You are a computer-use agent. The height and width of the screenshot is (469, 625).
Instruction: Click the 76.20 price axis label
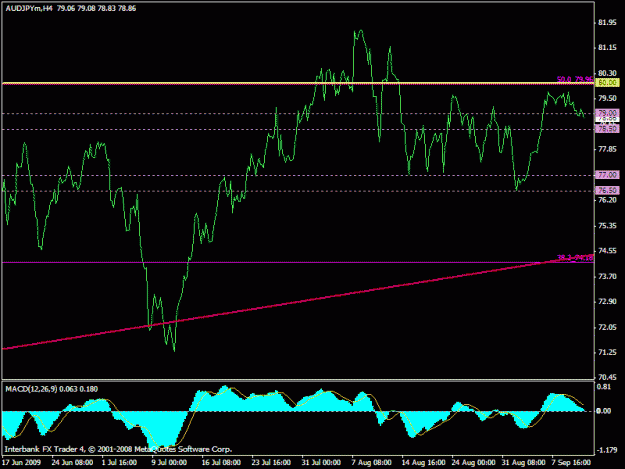[x=607, y=200]
